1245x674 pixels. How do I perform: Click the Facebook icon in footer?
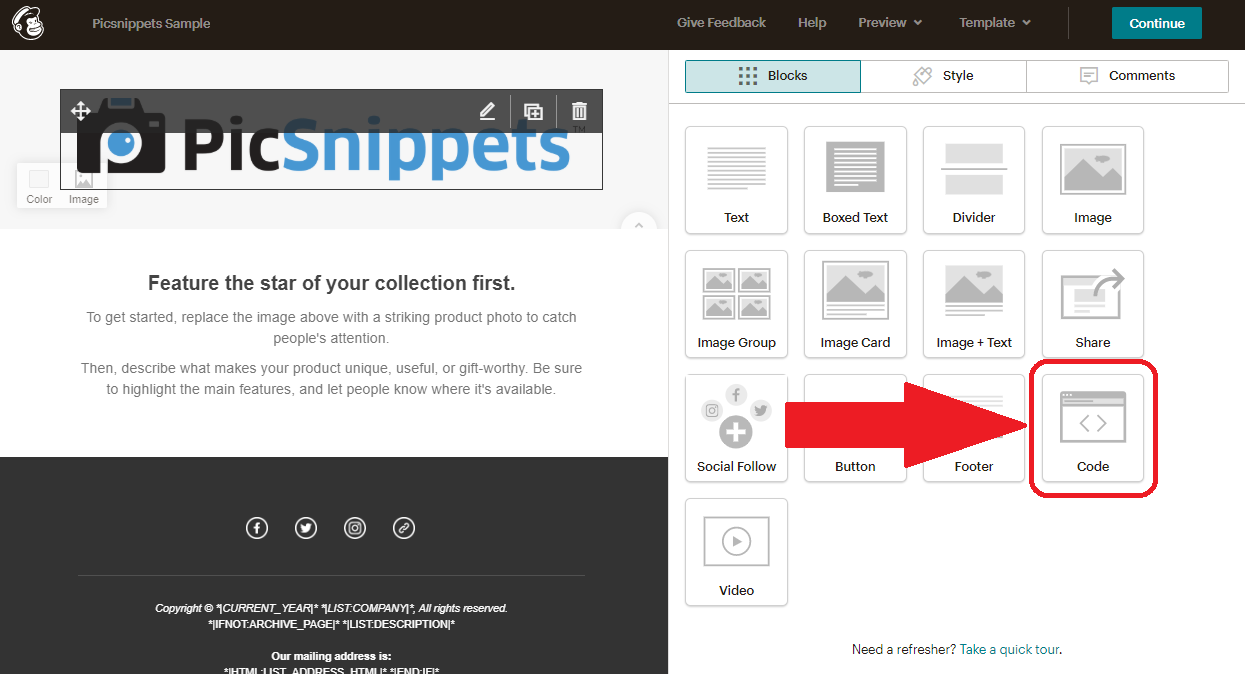click(x=257, y=528)
